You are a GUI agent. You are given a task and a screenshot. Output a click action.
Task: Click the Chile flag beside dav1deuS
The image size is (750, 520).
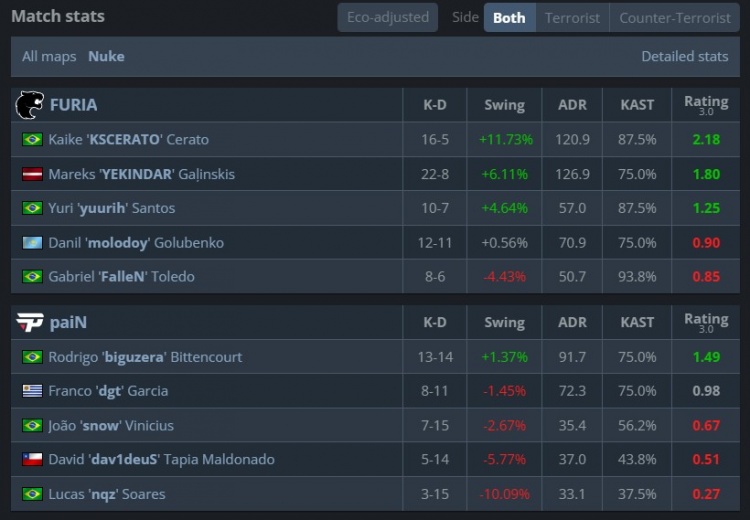pos(32,460)
